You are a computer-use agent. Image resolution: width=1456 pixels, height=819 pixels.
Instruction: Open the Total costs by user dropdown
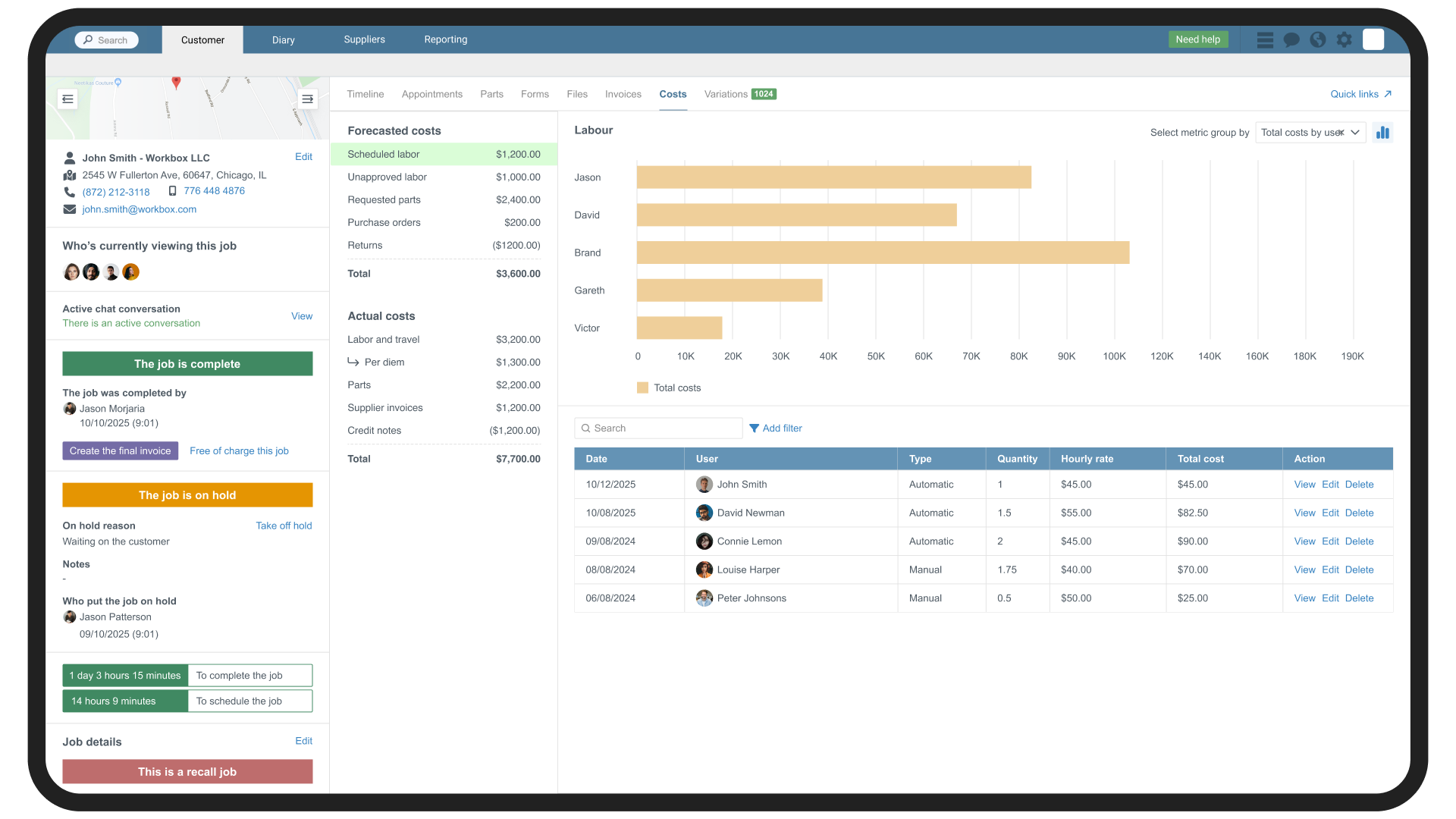coord(1310,132)
